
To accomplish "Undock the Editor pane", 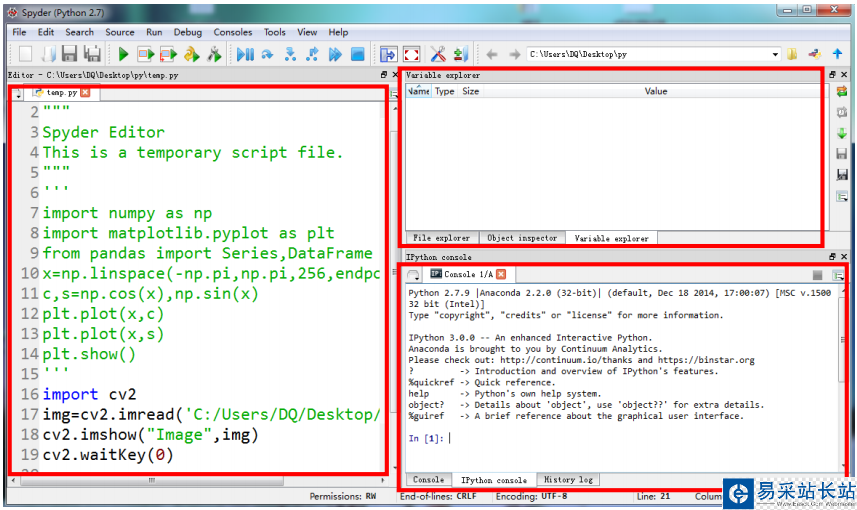I will pyautogui.click(x=384, y=75).
